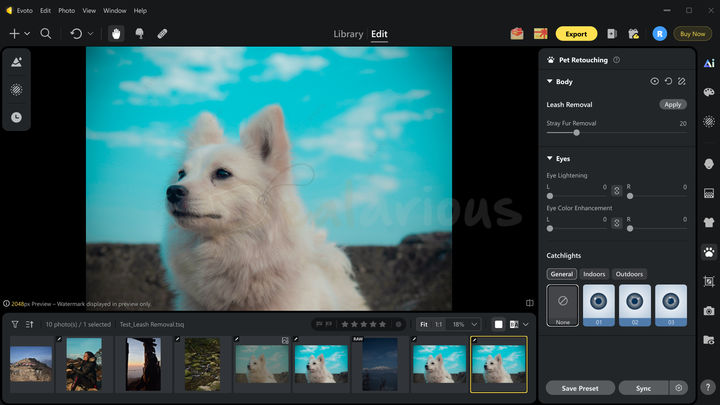
Task: Choose catchlight preset 03
Action: coord(671,305)
